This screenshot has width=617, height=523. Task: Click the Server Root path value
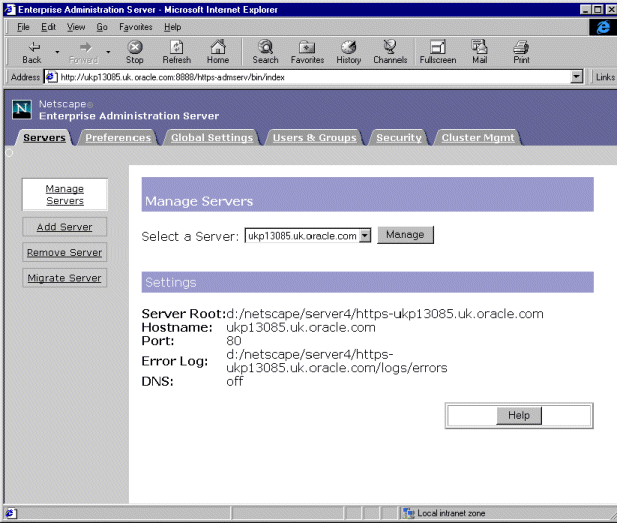point(384,314)
